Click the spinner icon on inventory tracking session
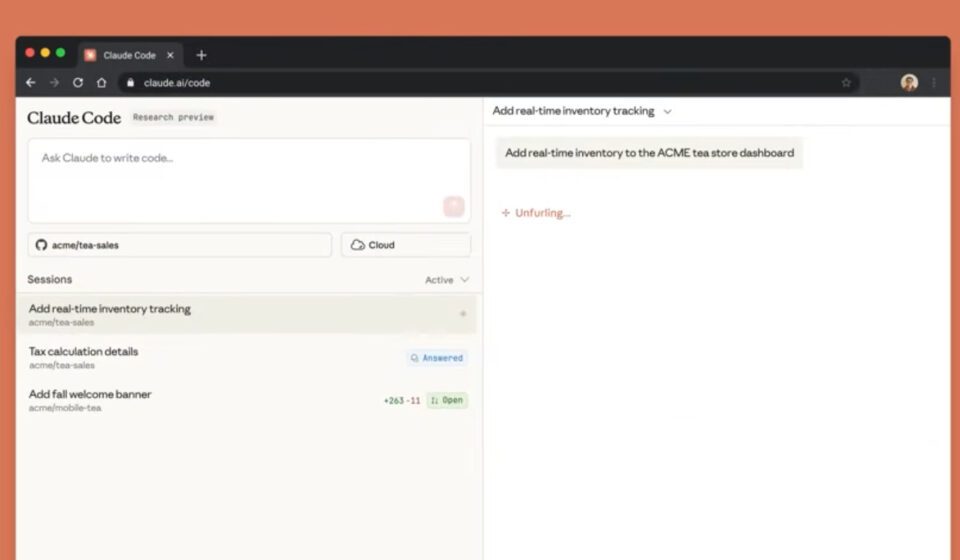The image size is (960, 560). tap(463, 314)
